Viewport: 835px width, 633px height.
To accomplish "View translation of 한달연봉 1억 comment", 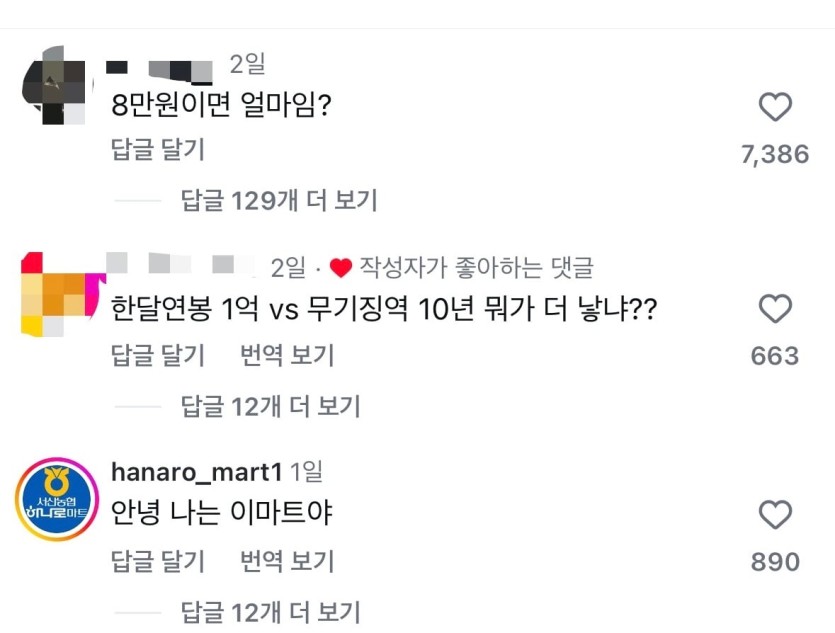I will (287, 355).
